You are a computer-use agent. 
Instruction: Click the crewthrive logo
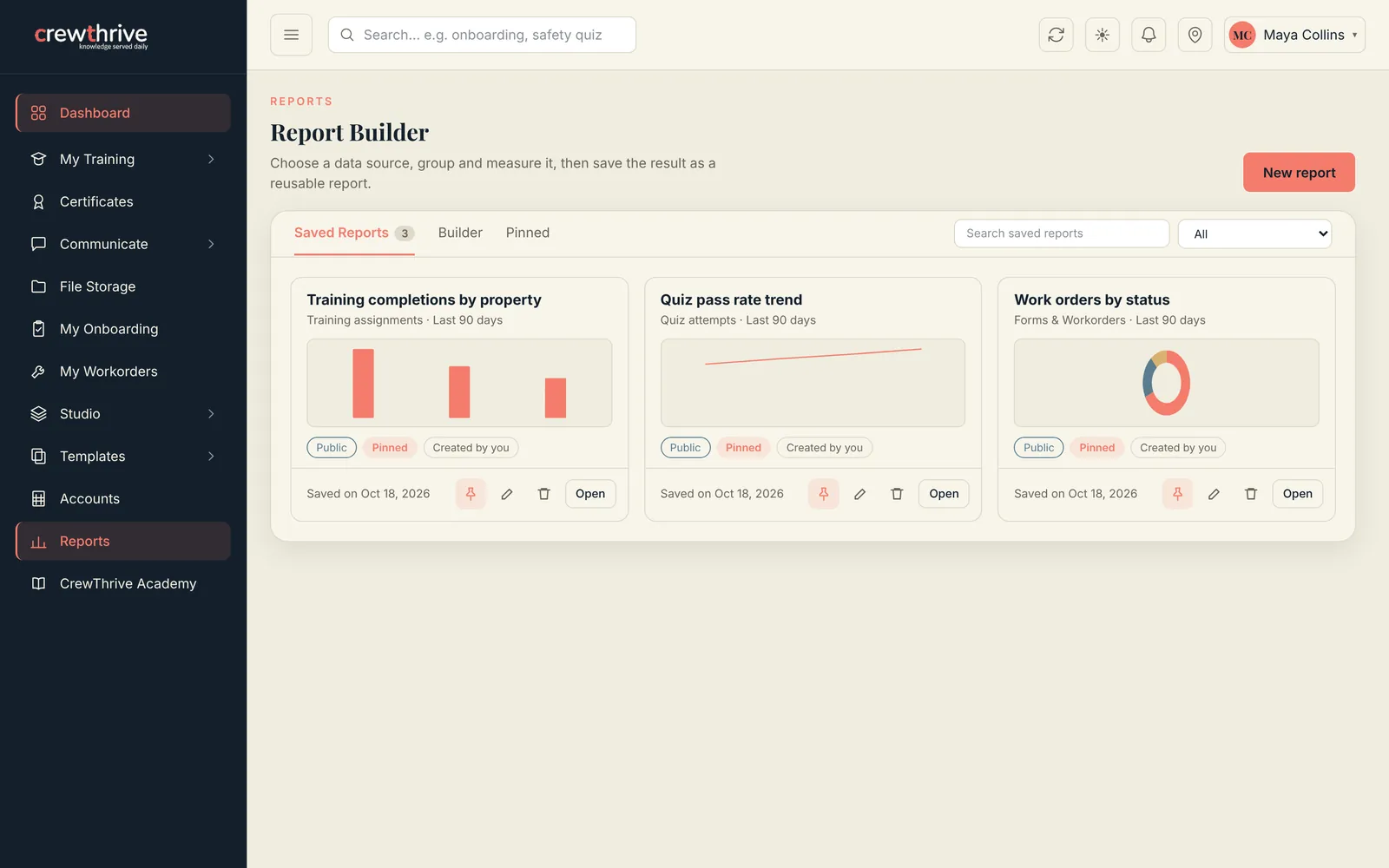tap(91, 36)
